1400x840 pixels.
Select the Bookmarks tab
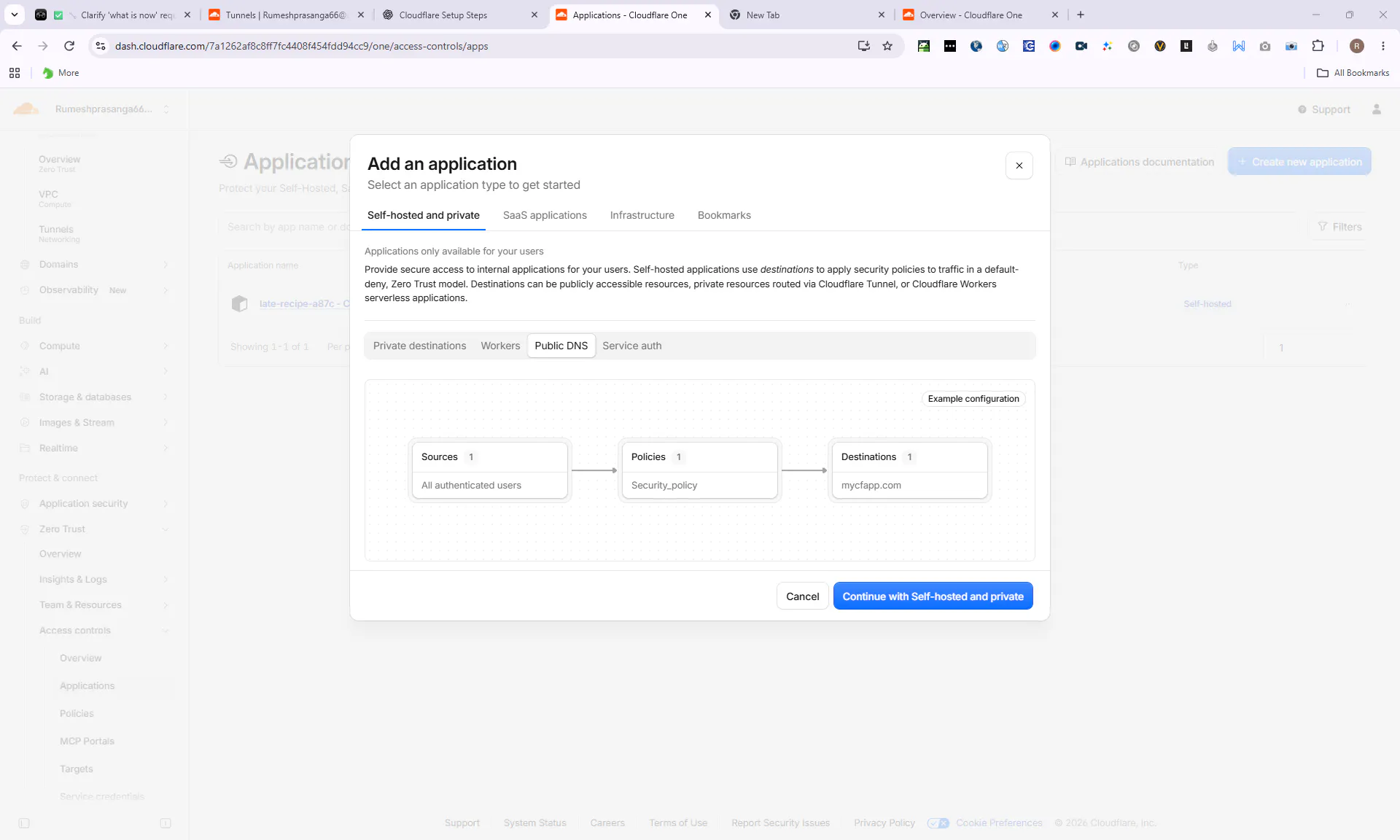tap(724, 215)
